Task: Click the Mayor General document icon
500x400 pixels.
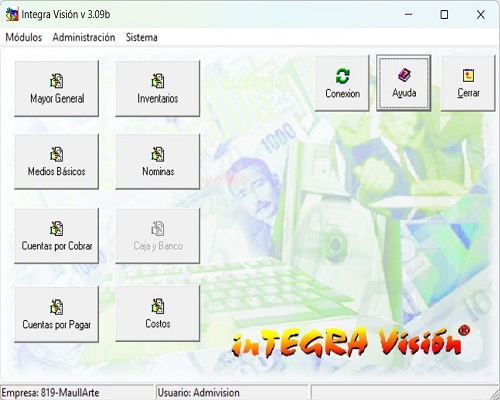Action: tap(57, 81)
